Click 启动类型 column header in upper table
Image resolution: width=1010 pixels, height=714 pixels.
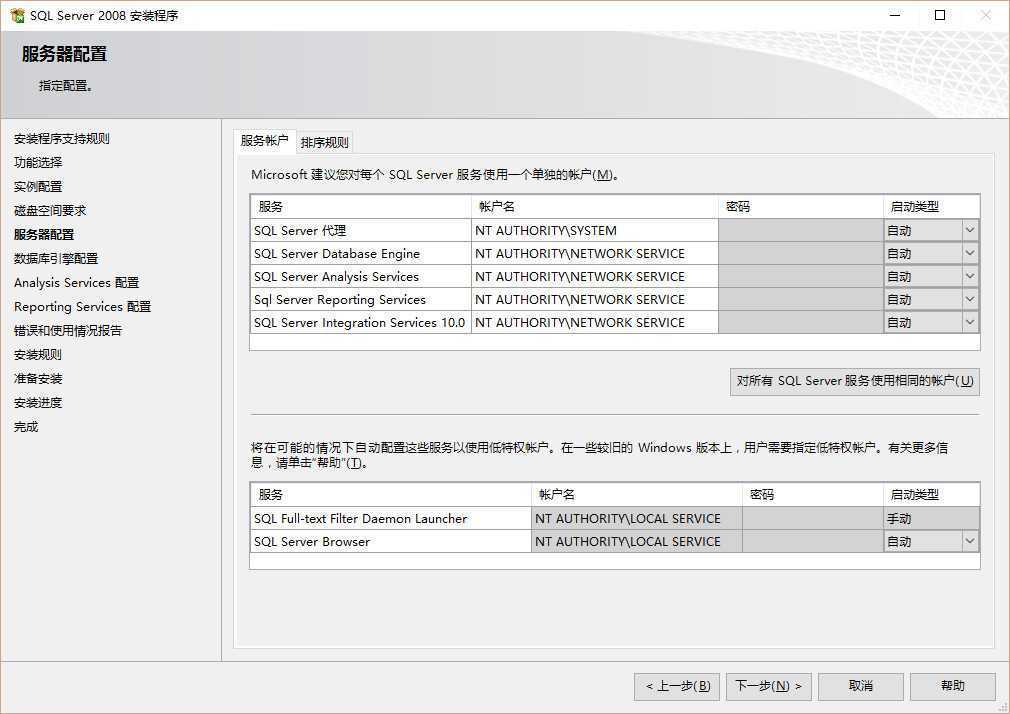(931, 207)
